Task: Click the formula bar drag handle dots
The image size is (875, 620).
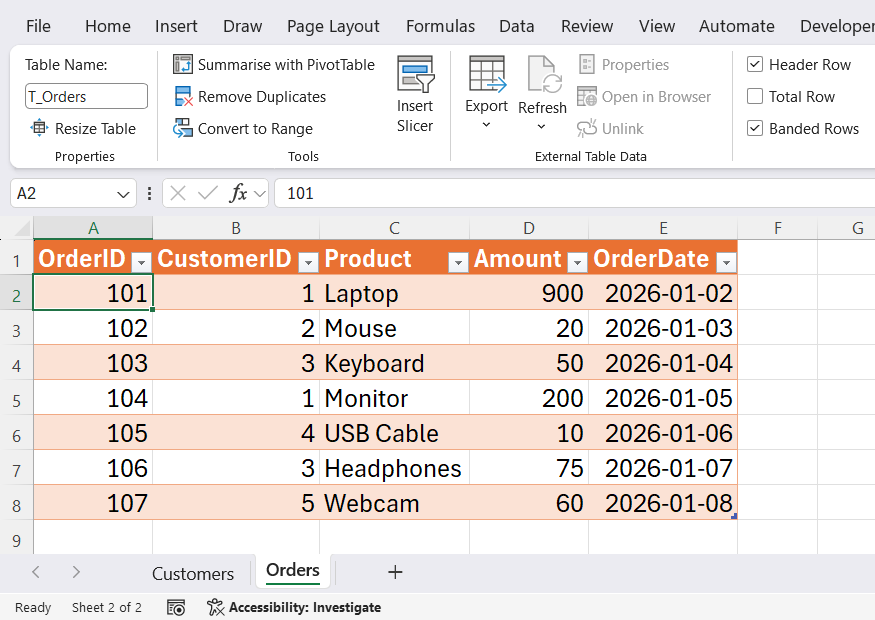Action: coord(149,194)
